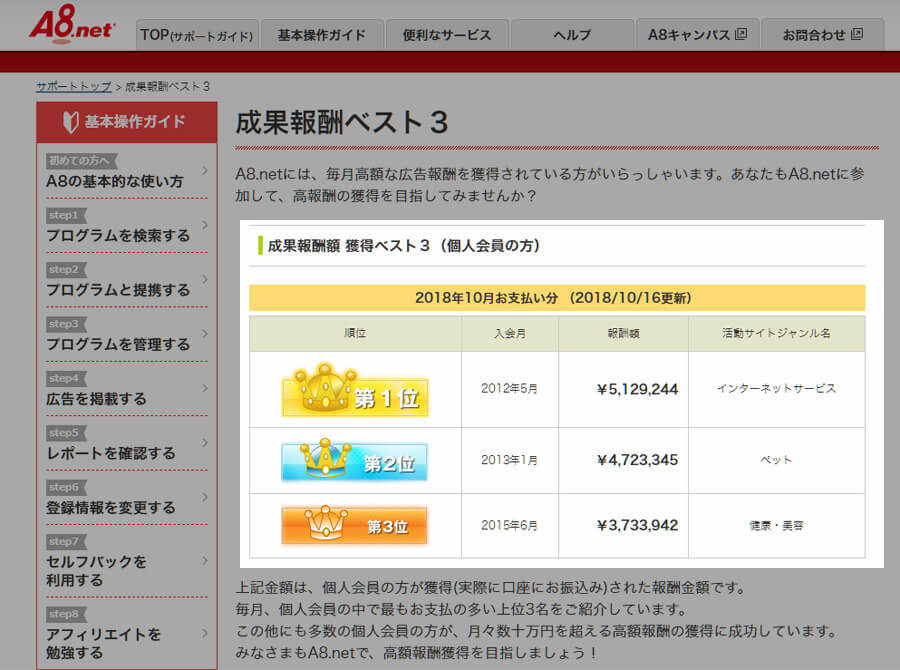Click the 順位 column header
This screenshot has height=670, width=900.
(x=355, y=334)
